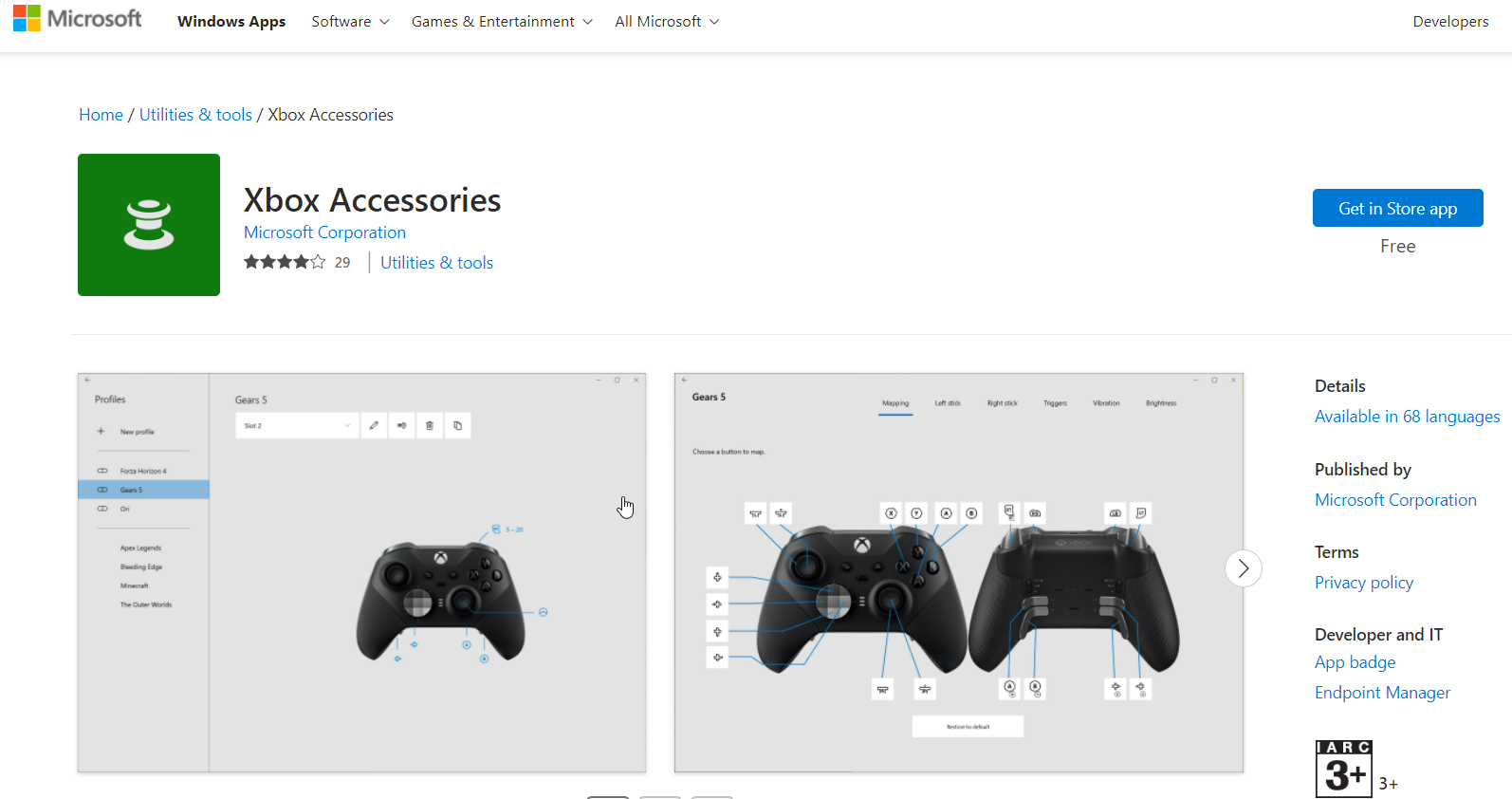Expand Games & Entertainment menu

502,21
